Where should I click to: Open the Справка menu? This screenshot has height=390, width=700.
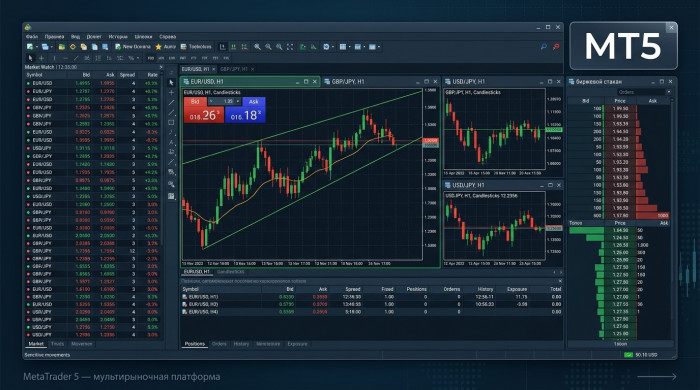168,37
